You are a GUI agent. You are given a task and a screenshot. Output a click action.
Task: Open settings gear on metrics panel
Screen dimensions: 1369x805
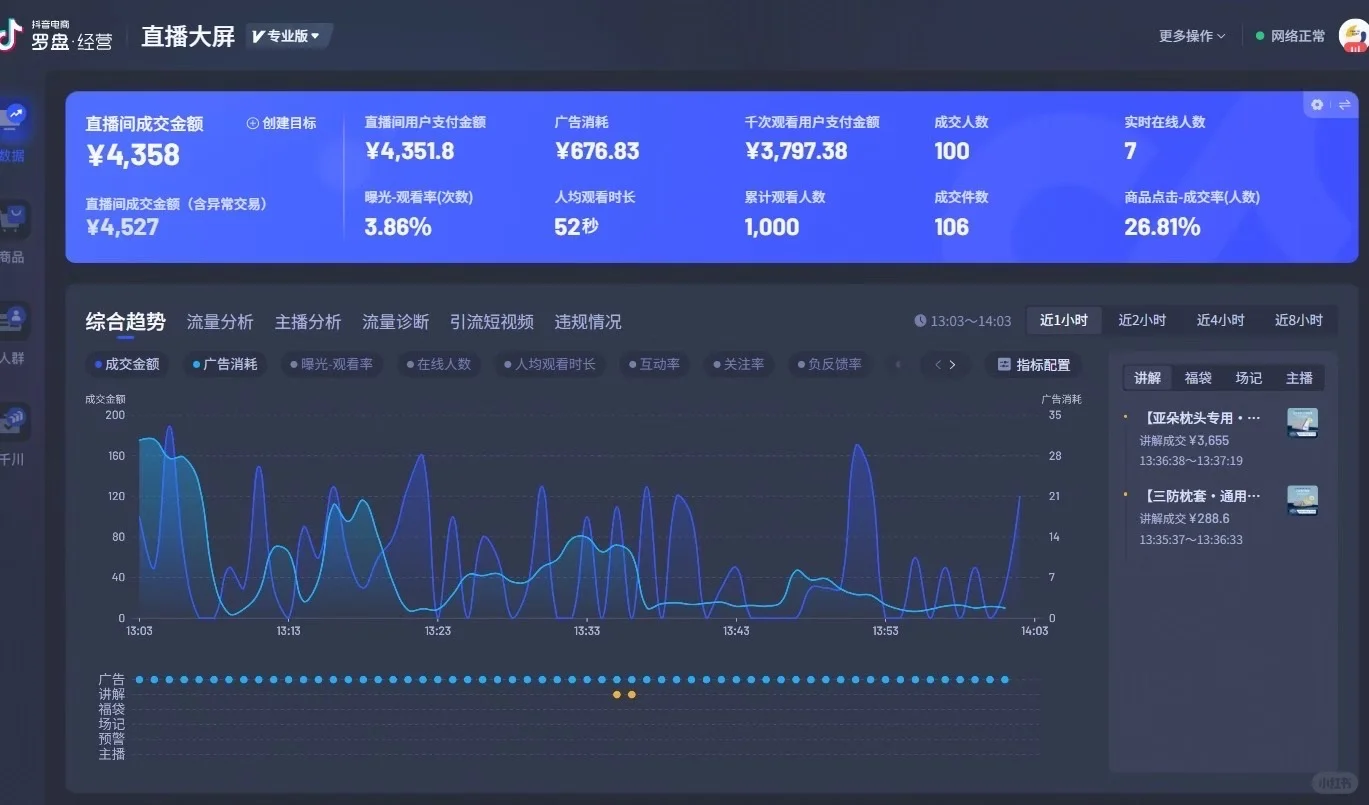[1316, 104]
